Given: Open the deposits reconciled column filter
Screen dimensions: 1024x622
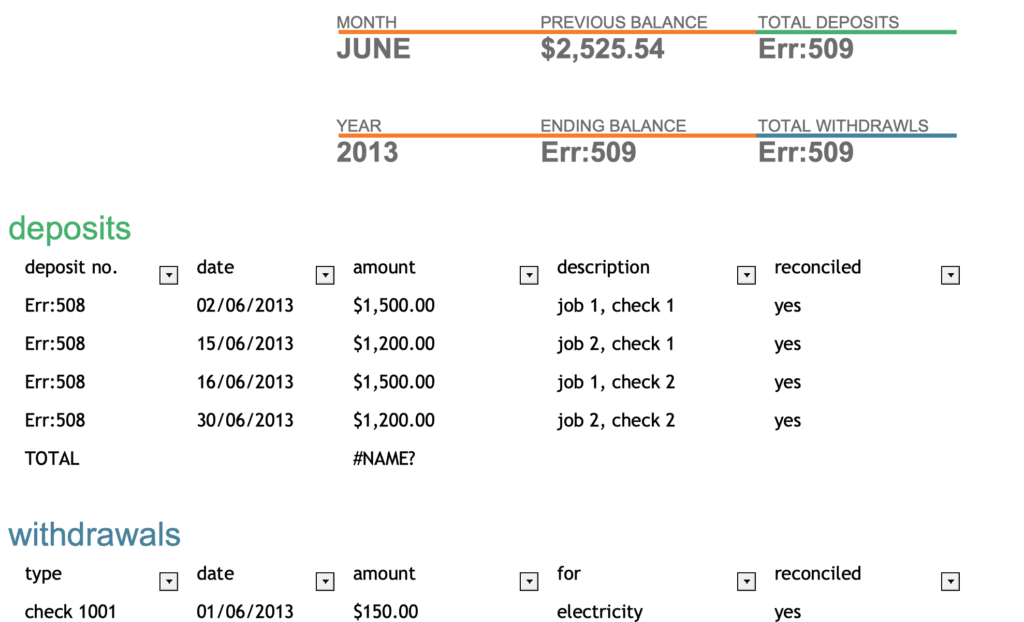Looking at the screenshot, I should (949, 275).
